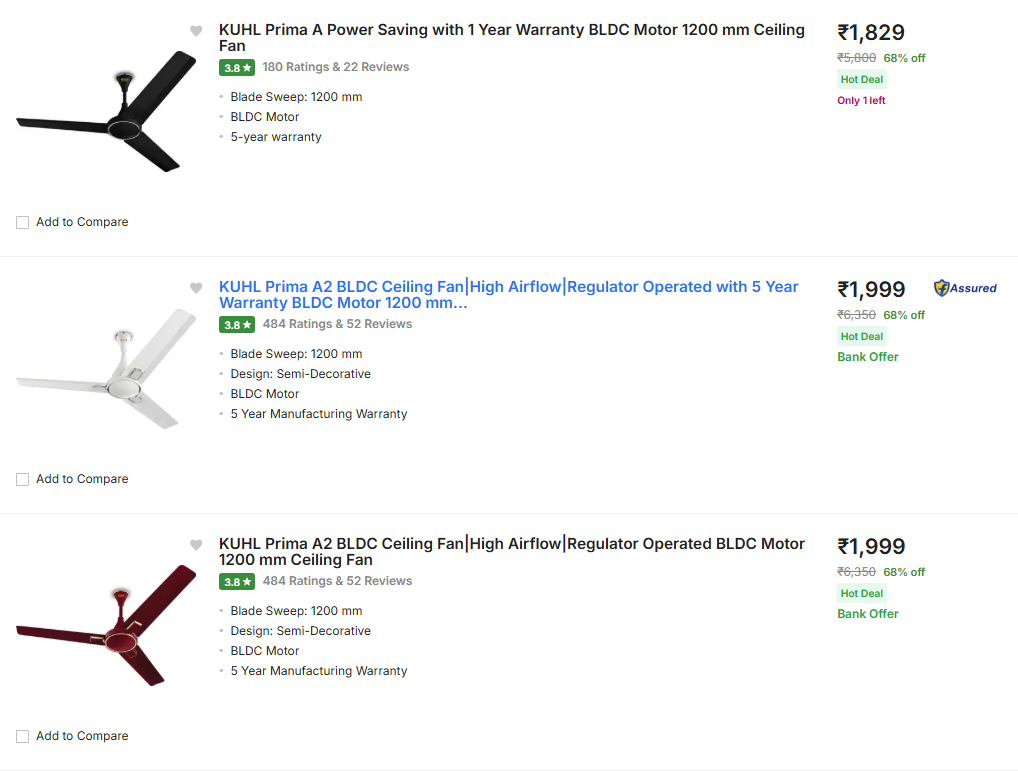Check Add to Compare for black fan

(23, 223)
